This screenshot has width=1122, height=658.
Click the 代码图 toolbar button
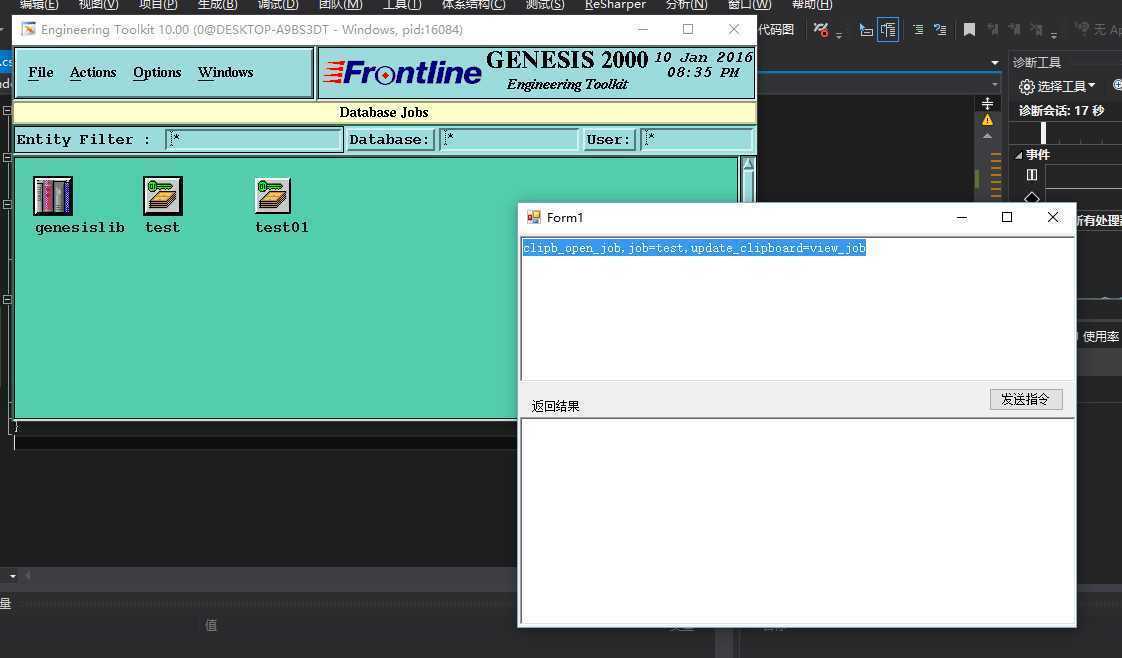776,30
